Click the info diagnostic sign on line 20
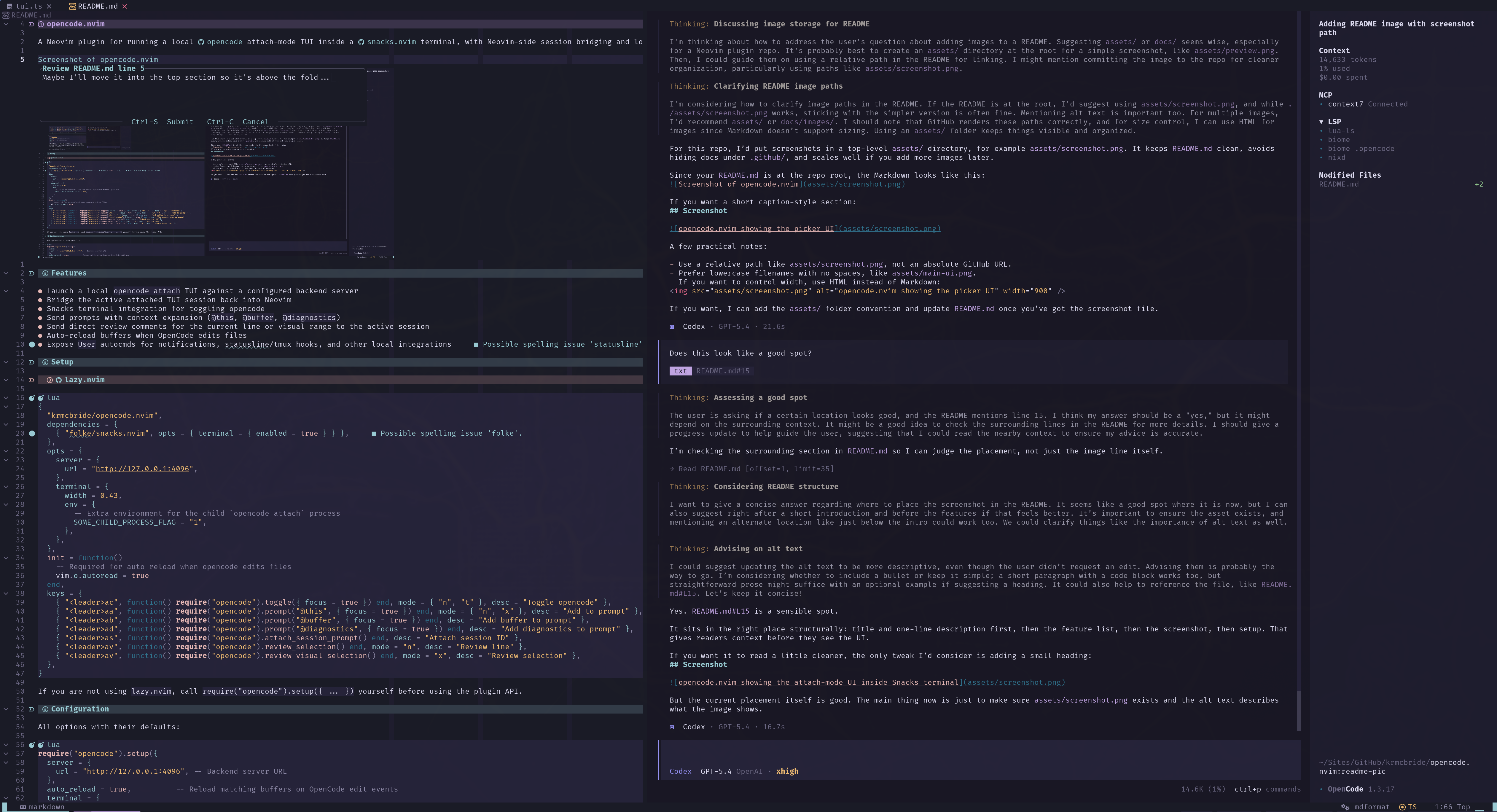 (x=32, y=433)
